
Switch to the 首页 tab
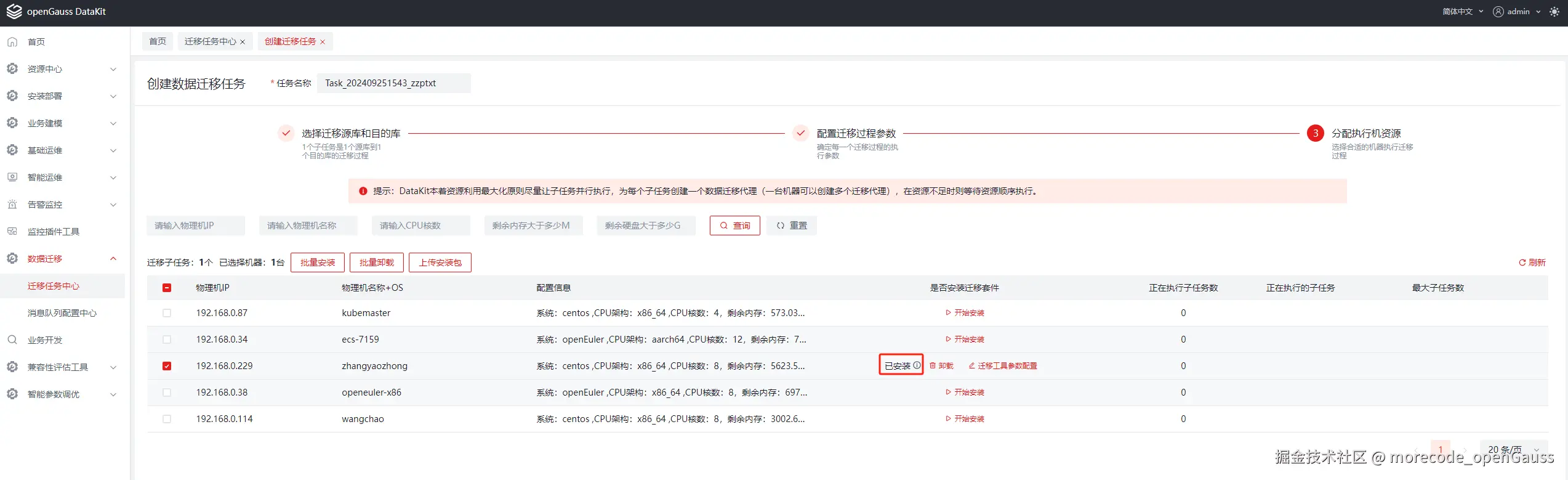click(x=158, y=41)
